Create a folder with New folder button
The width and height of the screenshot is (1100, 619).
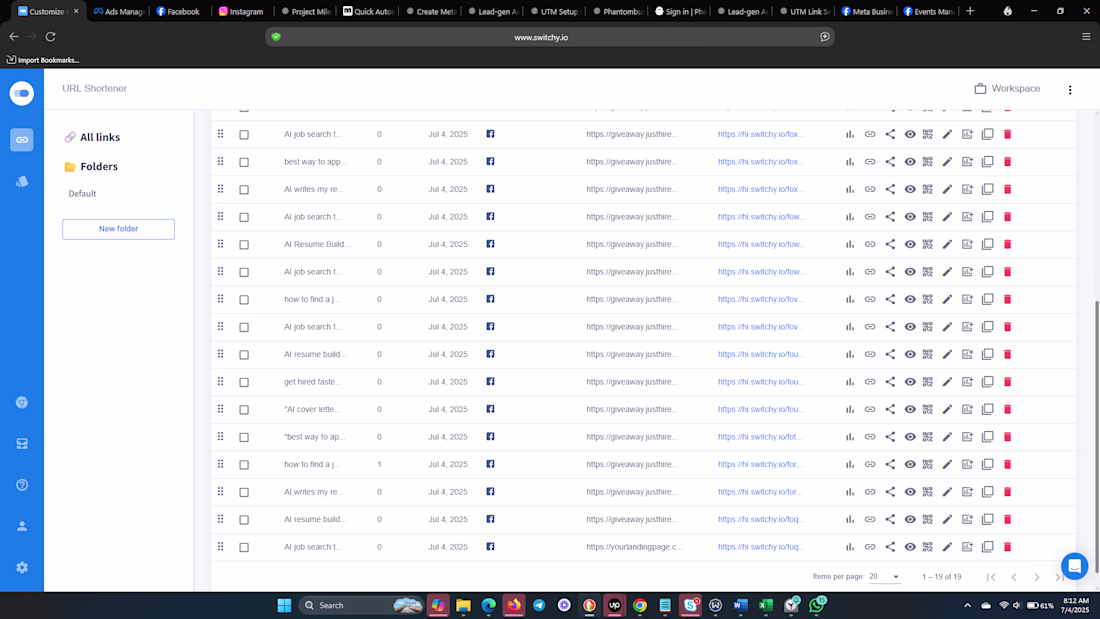pos(118,229)
